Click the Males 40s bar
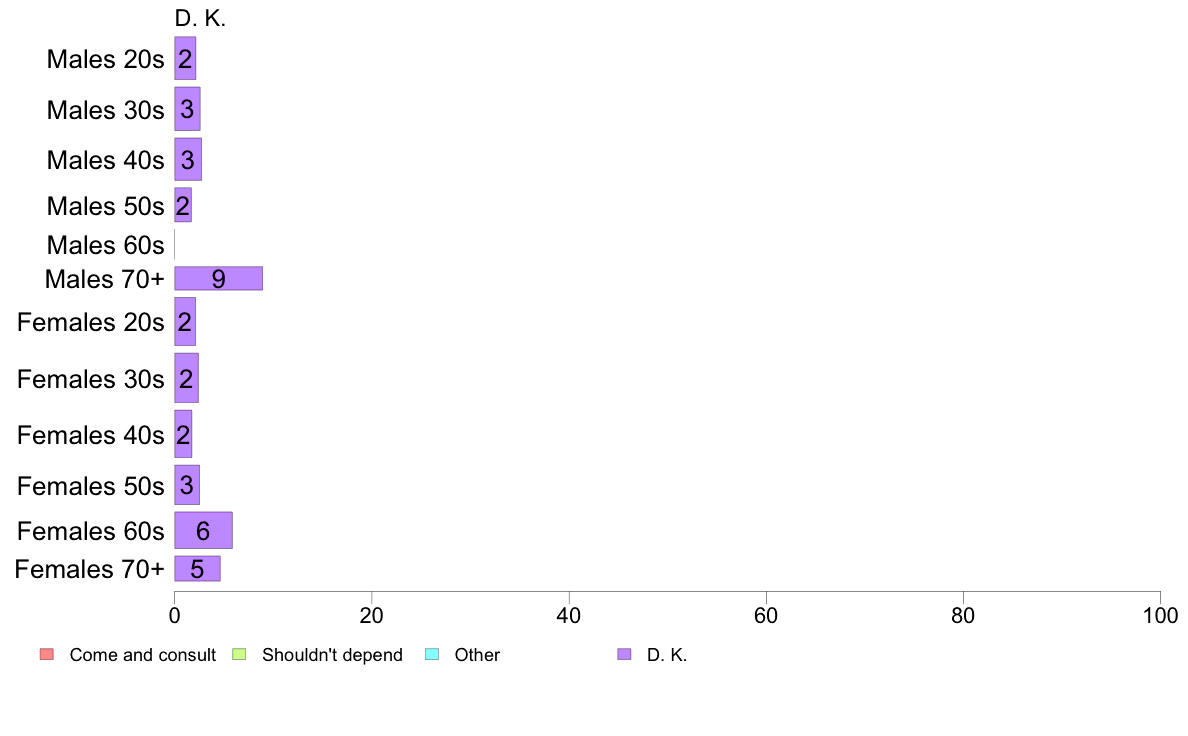This screenshot has width=1188, height=736. click(188, 159)
